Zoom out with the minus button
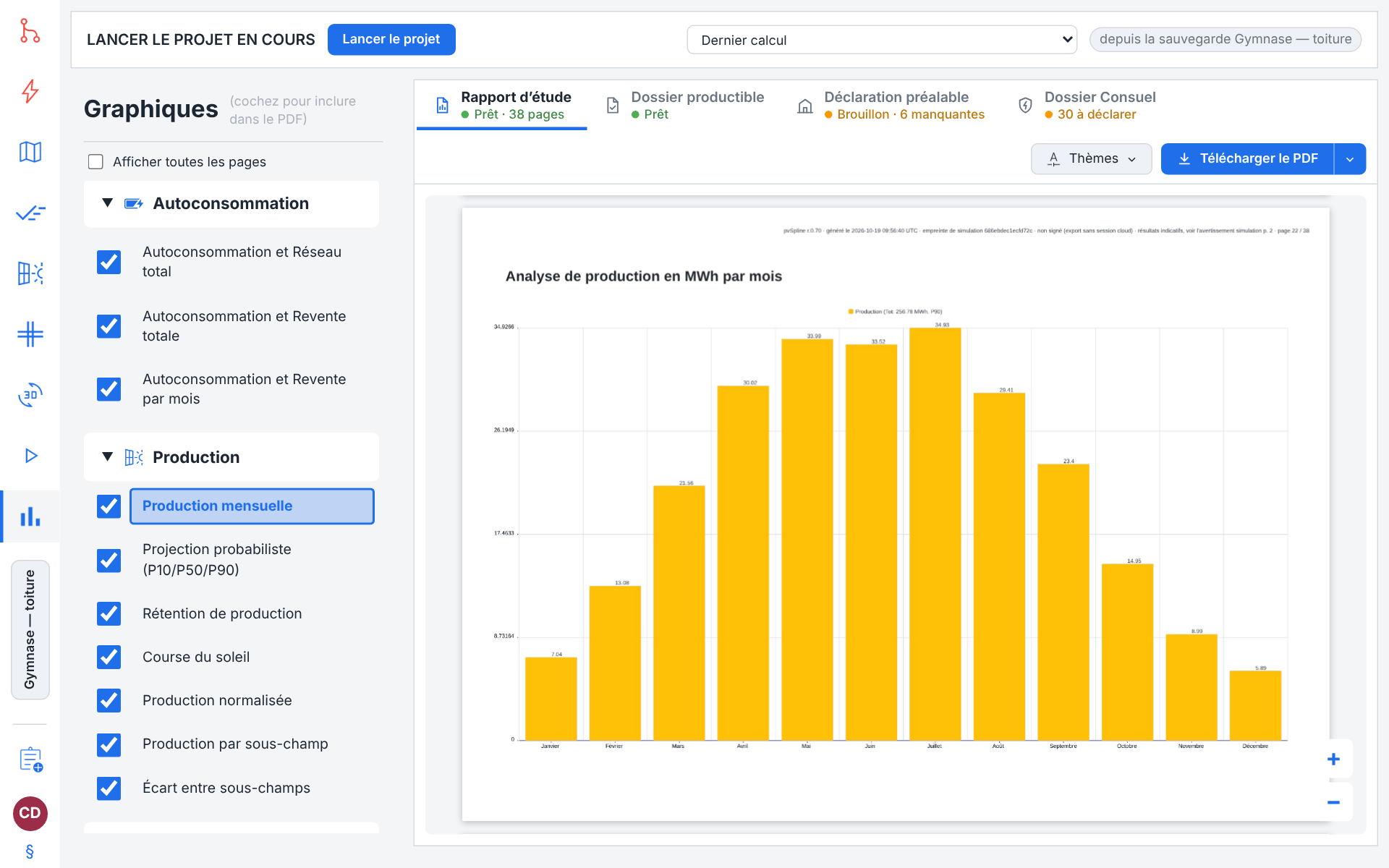This screenshot has height=868, width=1389. [1333, 802]
